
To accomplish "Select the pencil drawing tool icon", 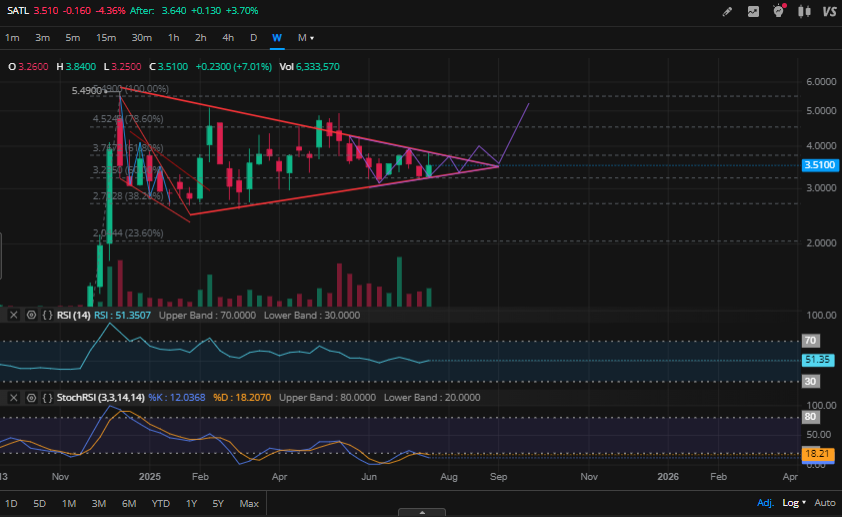I will (727, 11).
